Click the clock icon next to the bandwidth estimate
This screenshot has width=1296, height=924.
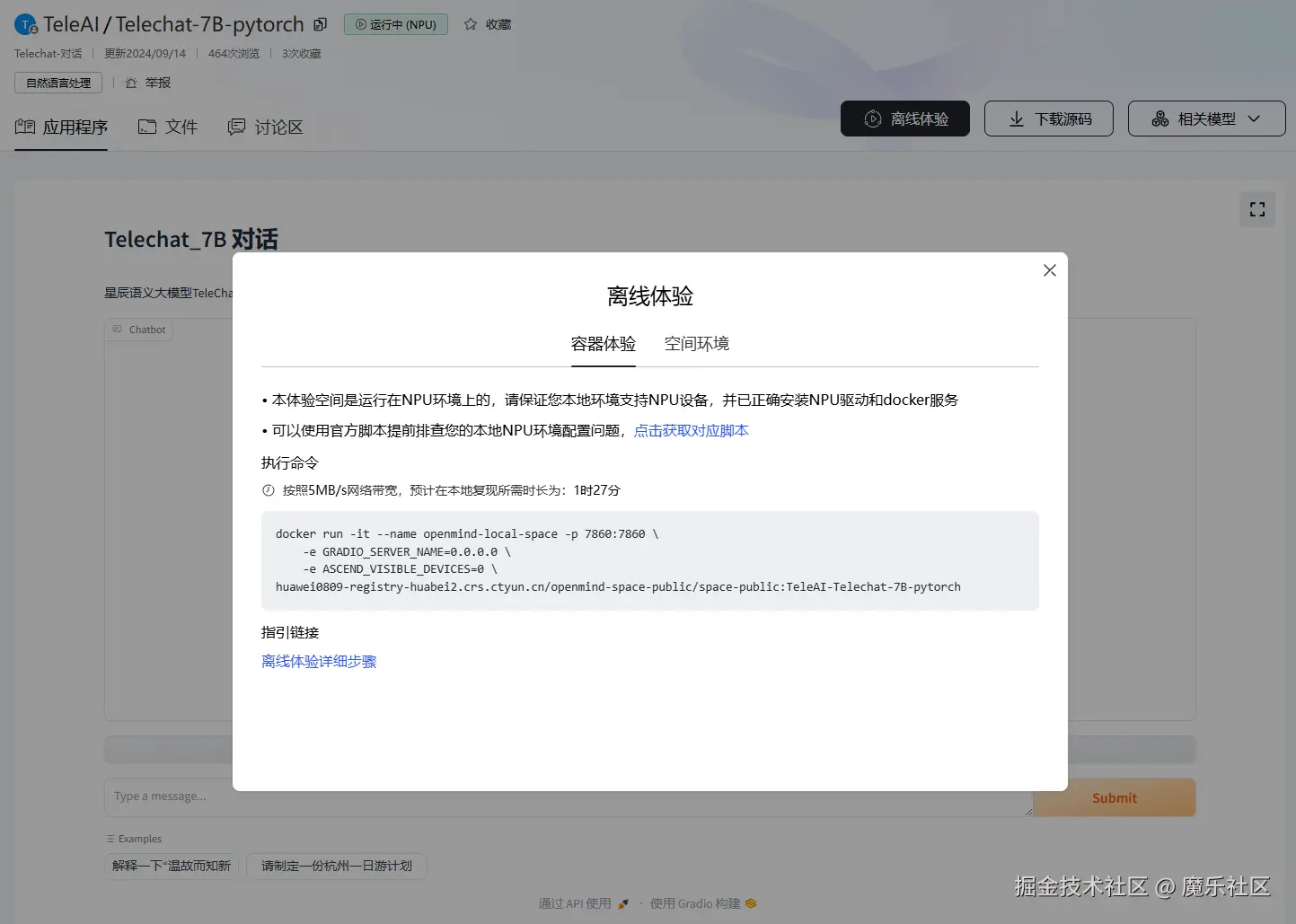[x=268, y=490]
